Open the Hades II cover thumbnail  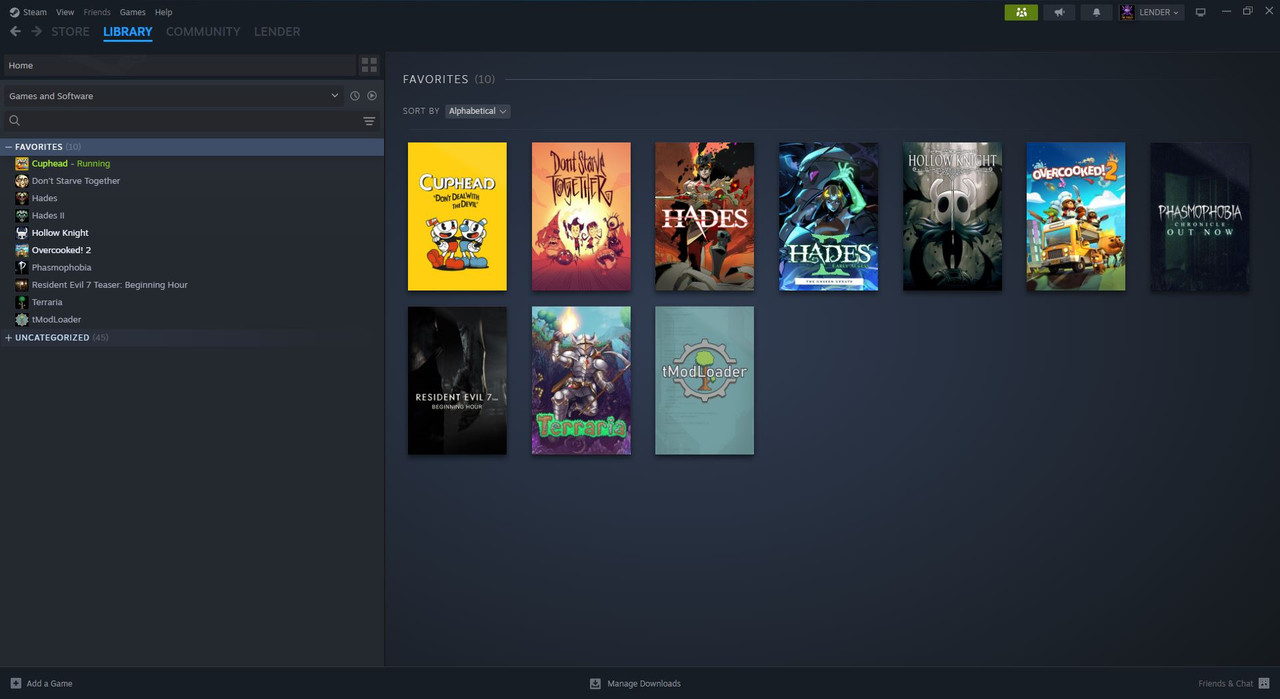[x=829, y=216]
